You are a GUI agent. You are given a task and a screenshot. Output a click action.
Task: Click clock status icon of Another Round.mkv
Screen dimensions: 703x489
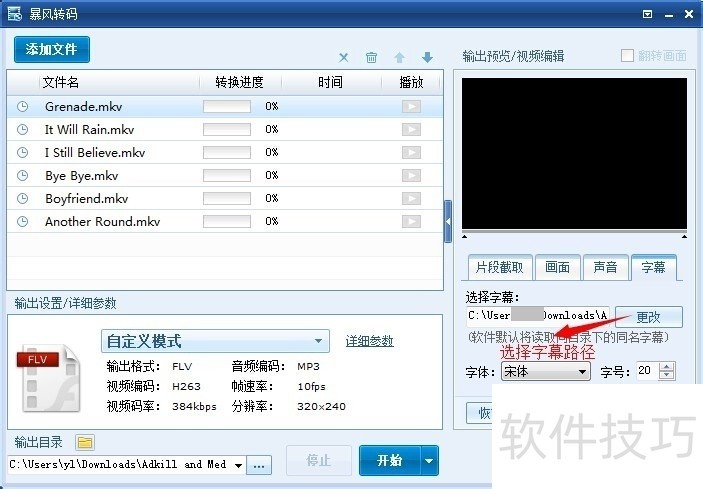pos(22,221)
